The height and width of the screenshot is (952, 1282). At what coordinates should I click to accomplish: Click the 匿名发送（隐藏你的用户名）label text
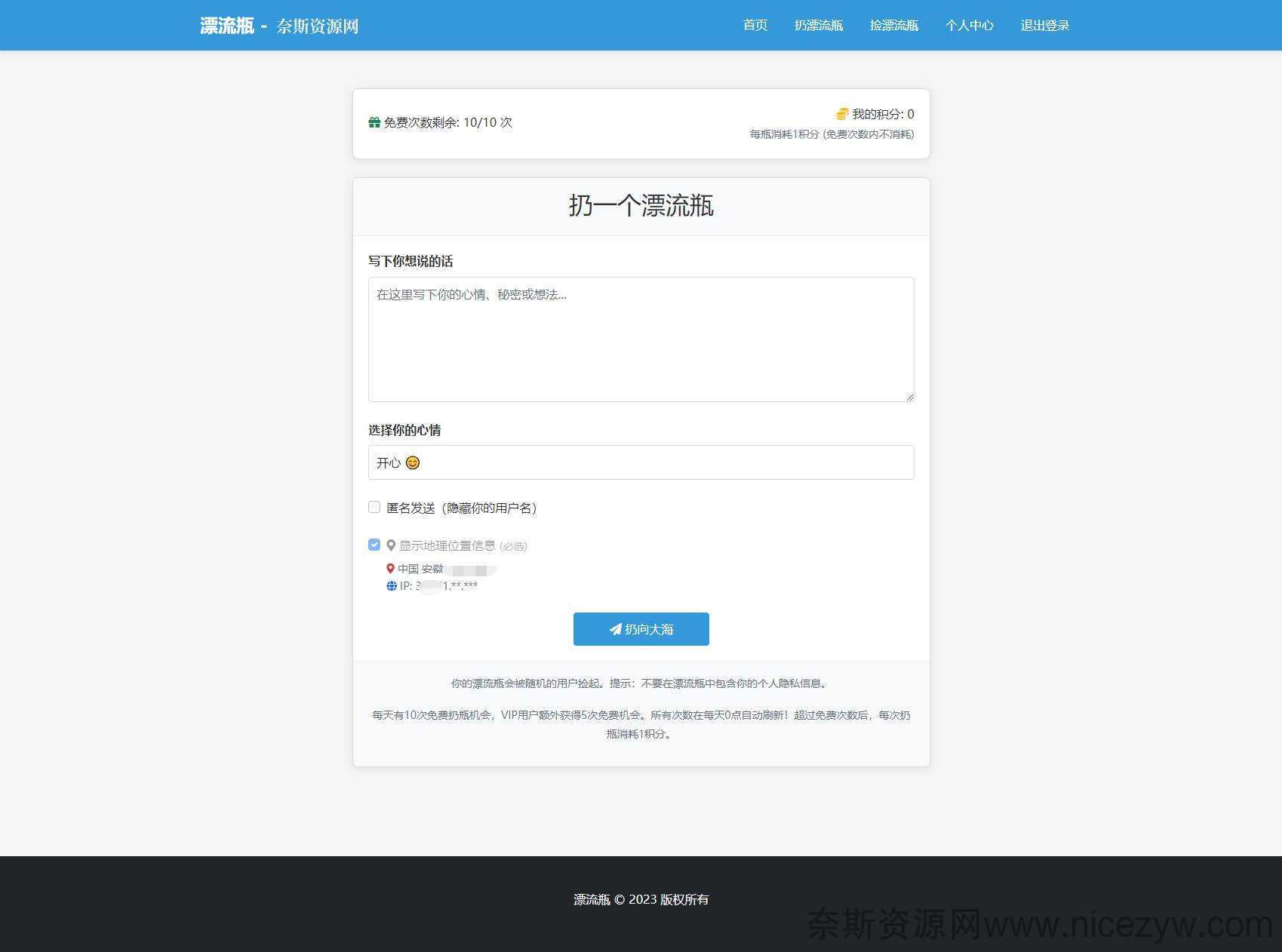click(461, 508)
